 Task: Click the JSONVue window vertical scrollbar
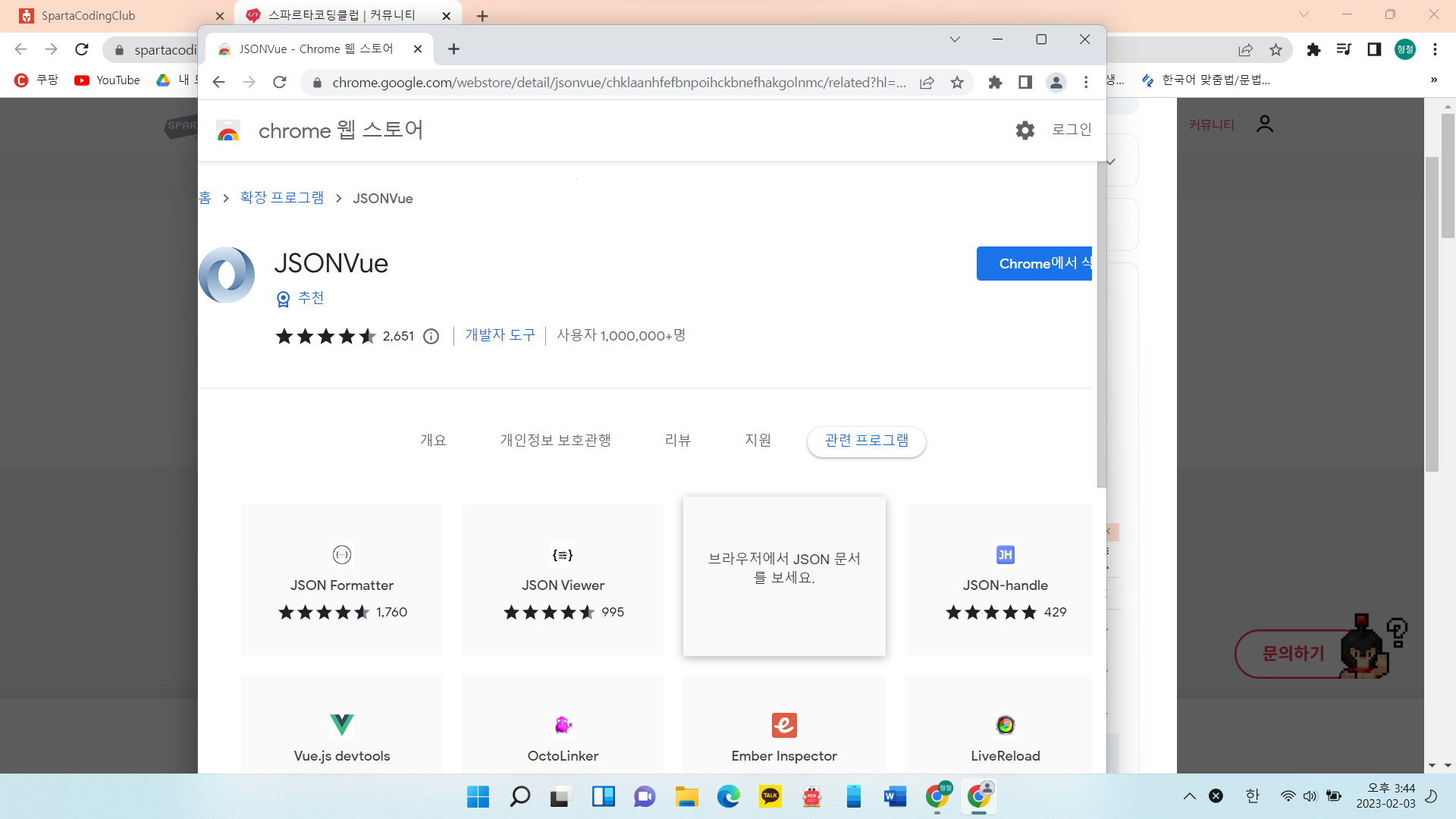pyautogui.click(x=1101, y=325)
